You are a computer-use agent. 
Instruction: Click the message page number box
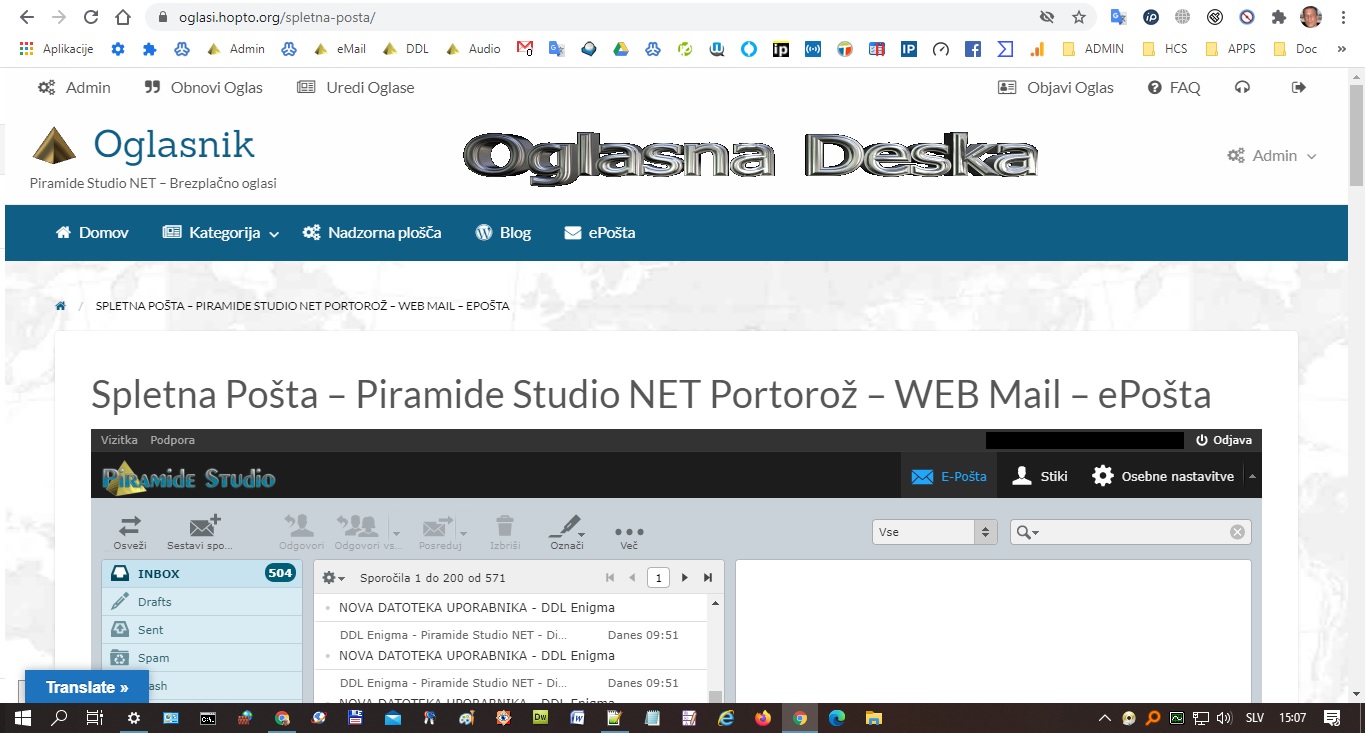658,578
